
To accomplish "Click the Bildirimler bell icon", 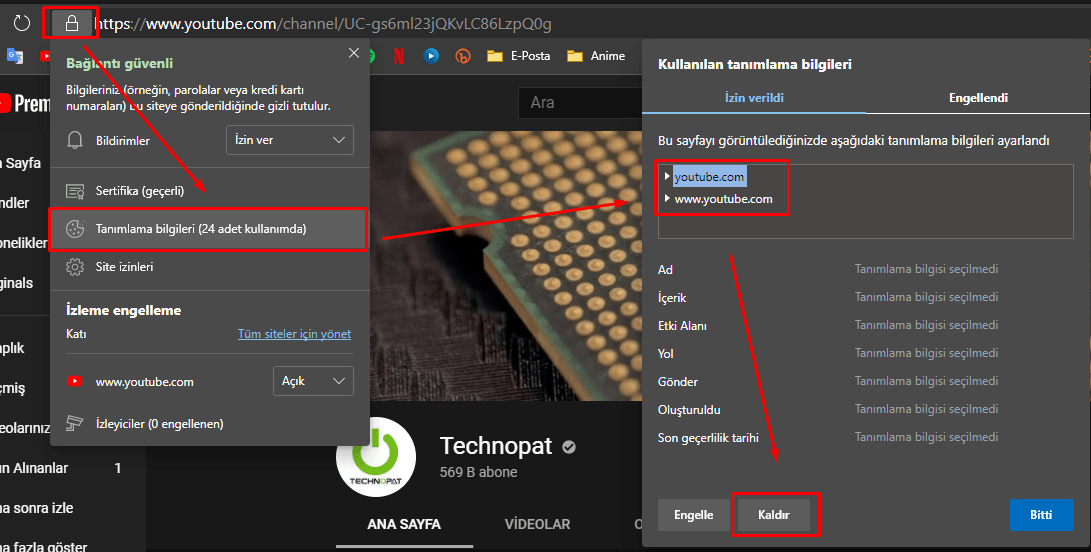I will point(74,140).
